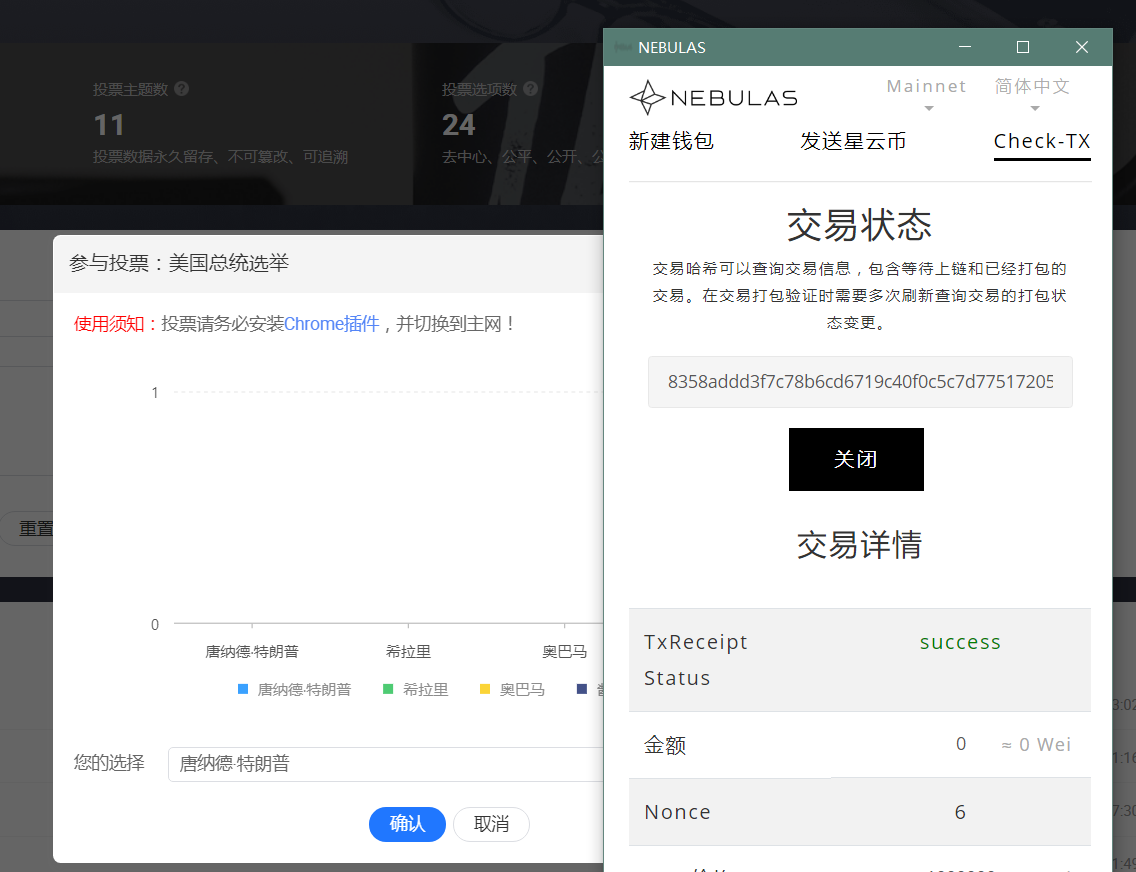Viewport: 1136px width, 872px height.
Task: Click the Nonce row label
Action: (677, 812)
